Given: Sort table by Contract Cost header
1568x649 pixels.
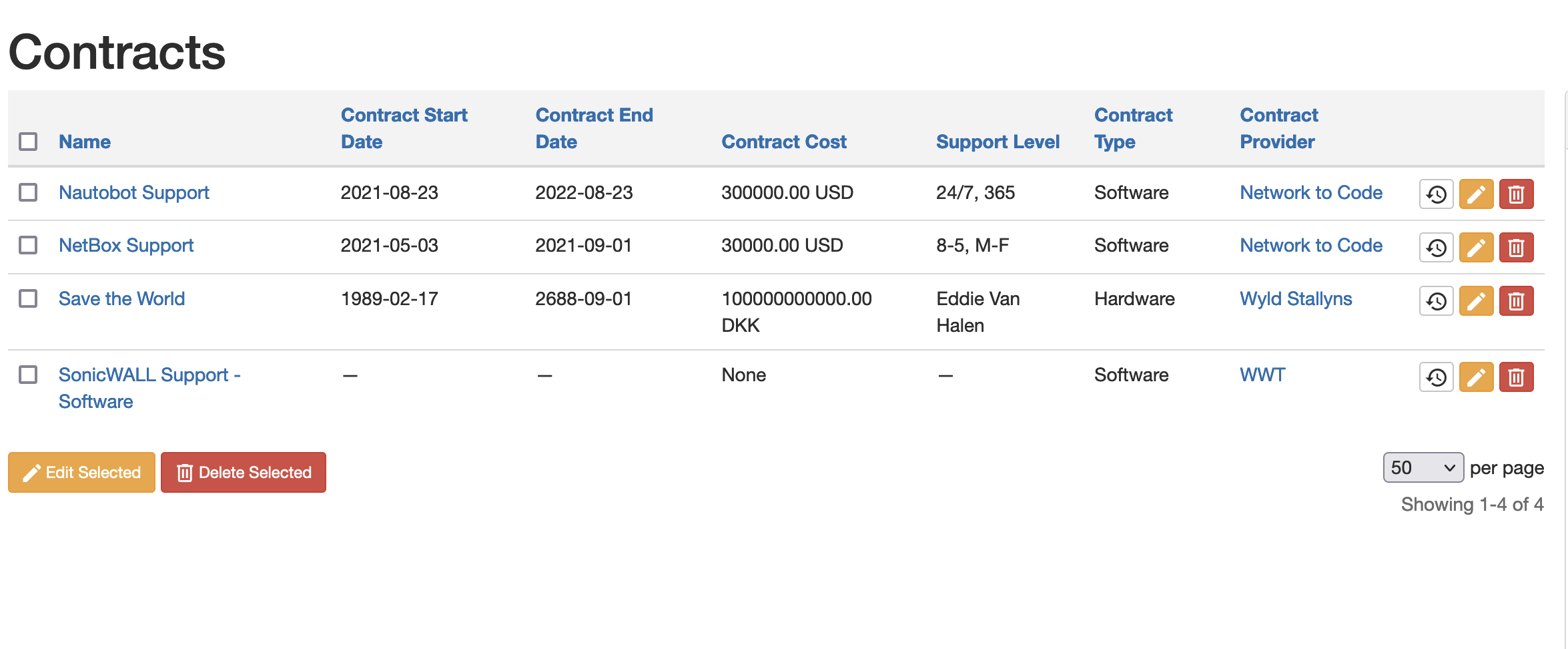Looking at the screenshot, I should (783, 142).
